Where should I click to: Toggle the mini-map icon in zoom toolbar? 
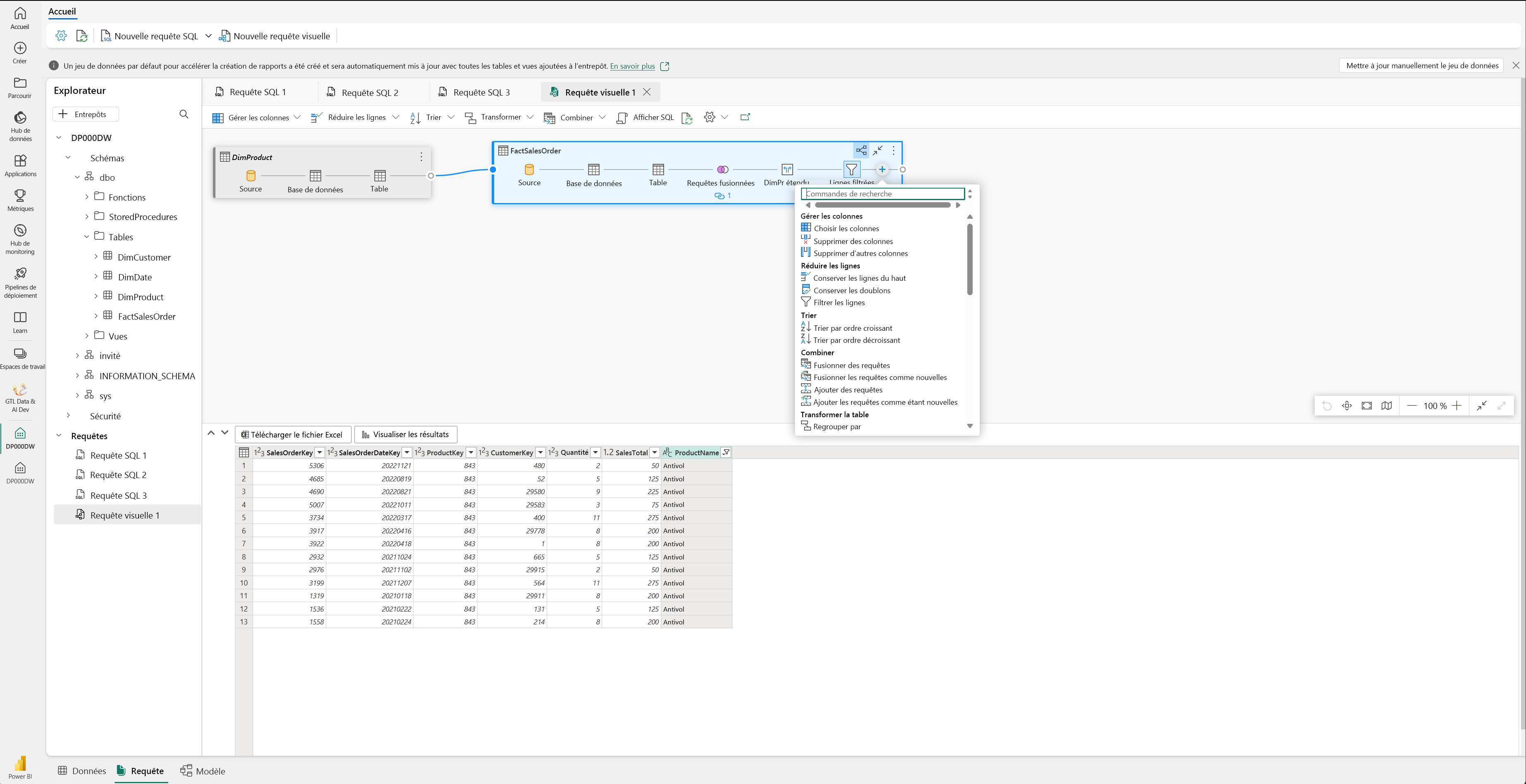coord(1386,406)
